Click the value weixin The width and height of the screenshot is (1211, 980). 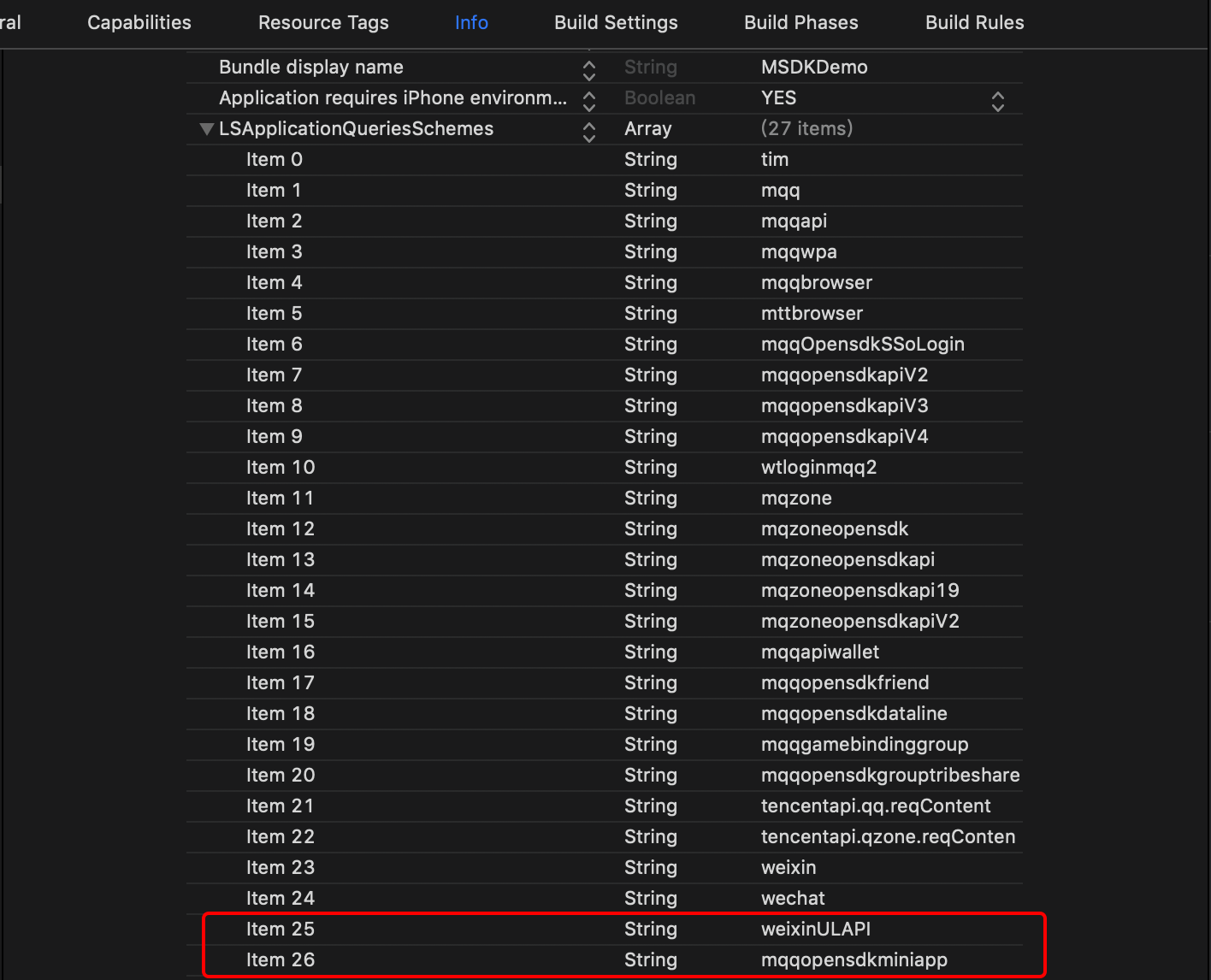[x=789, y=868]
